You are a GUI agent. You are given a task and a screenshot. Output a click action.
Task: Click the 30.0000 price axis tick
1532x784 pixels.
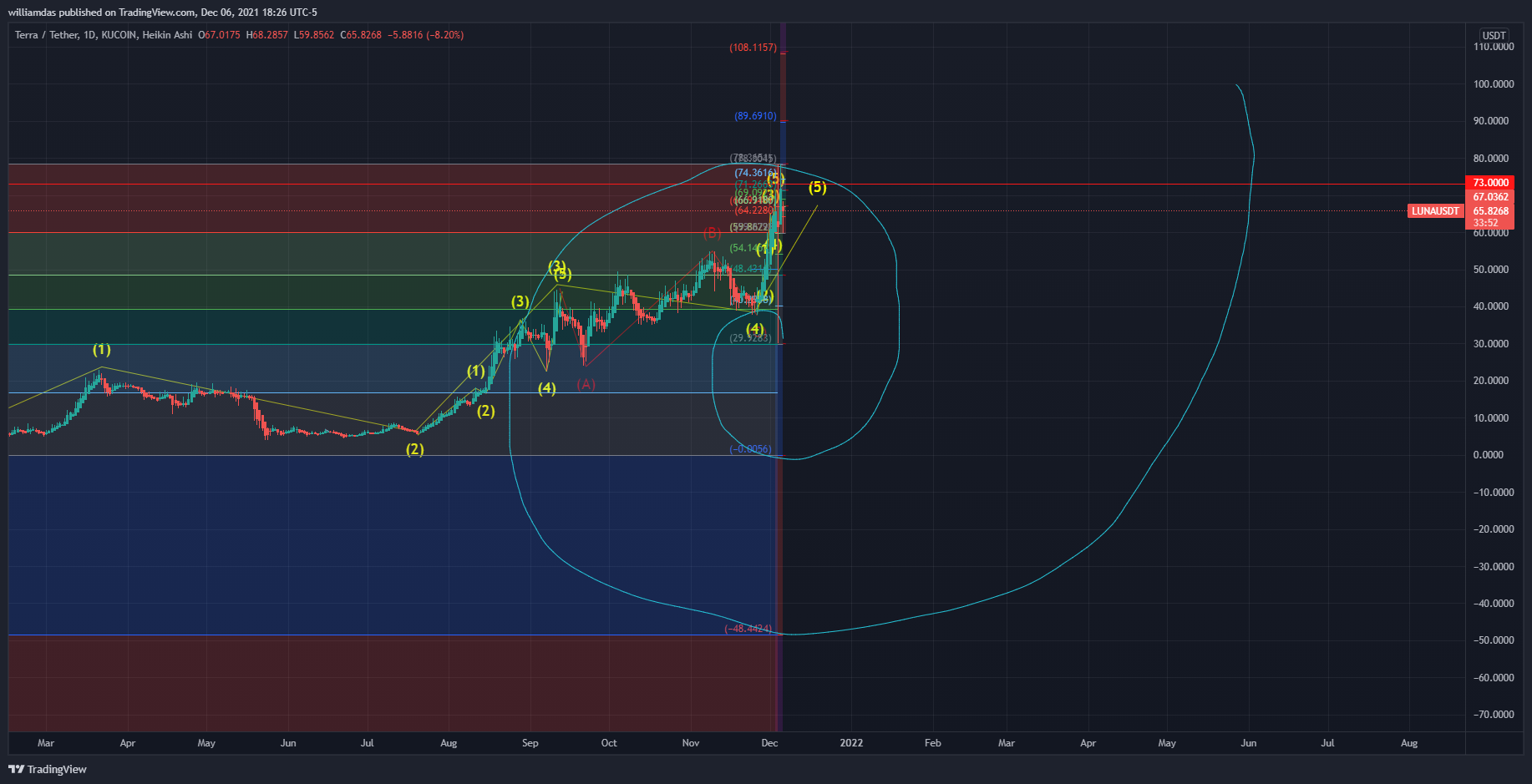pyautogui.click(x=1491, y=344)
